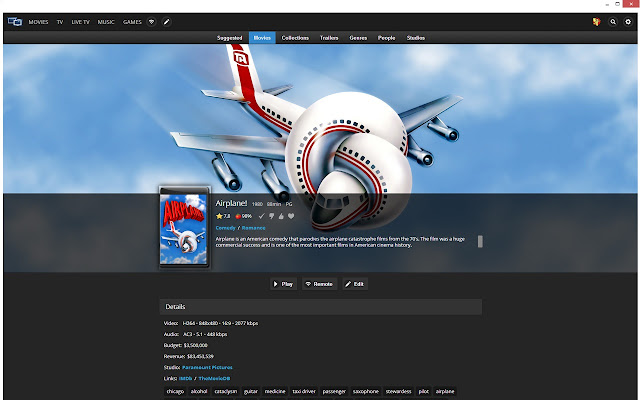640x400 pixels.
Task: Click the Remote button
Action: pos(320,284)
